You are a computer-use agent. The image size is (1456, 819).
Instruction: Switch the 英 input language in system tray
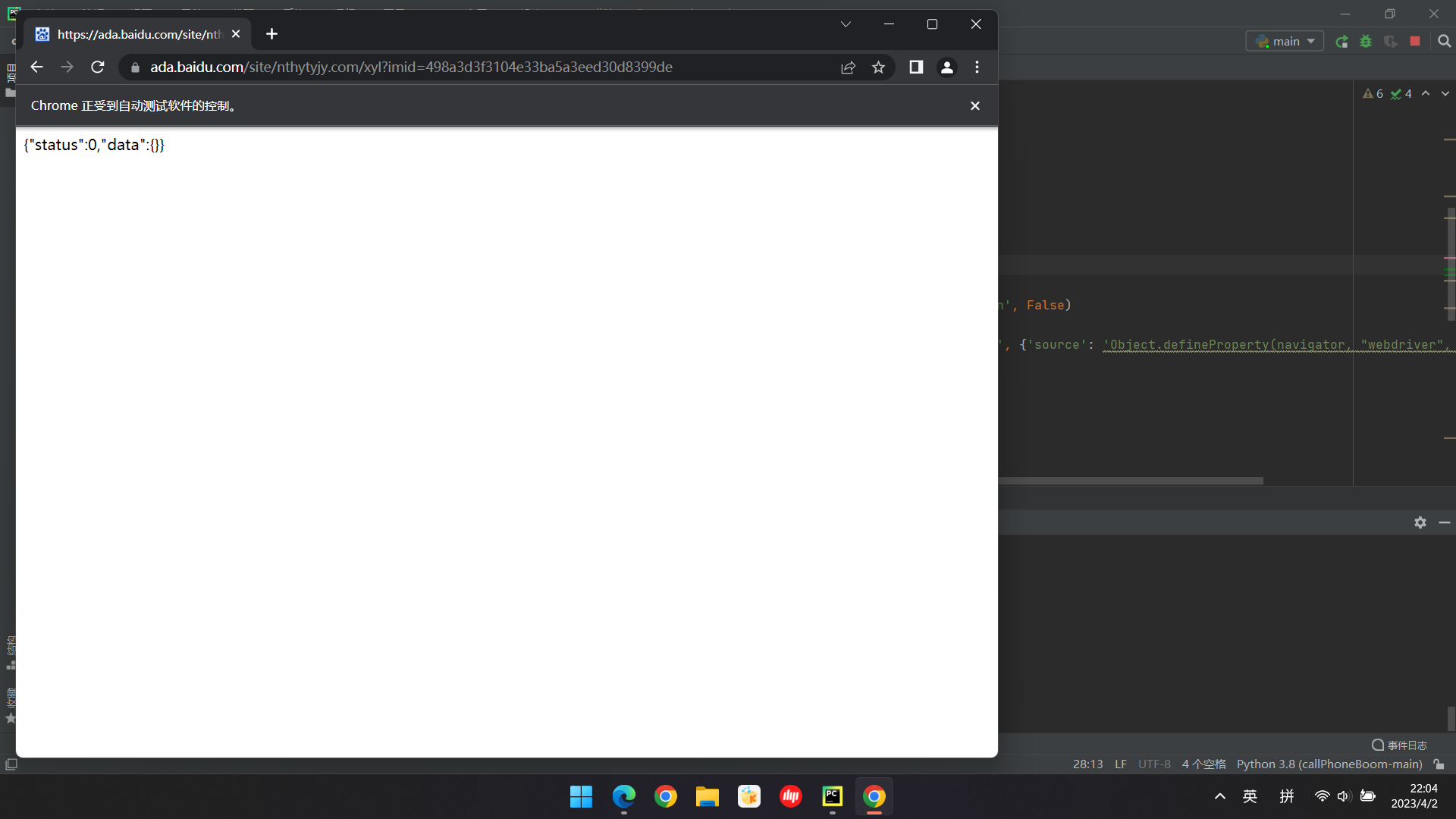[x=1250, y=796]
